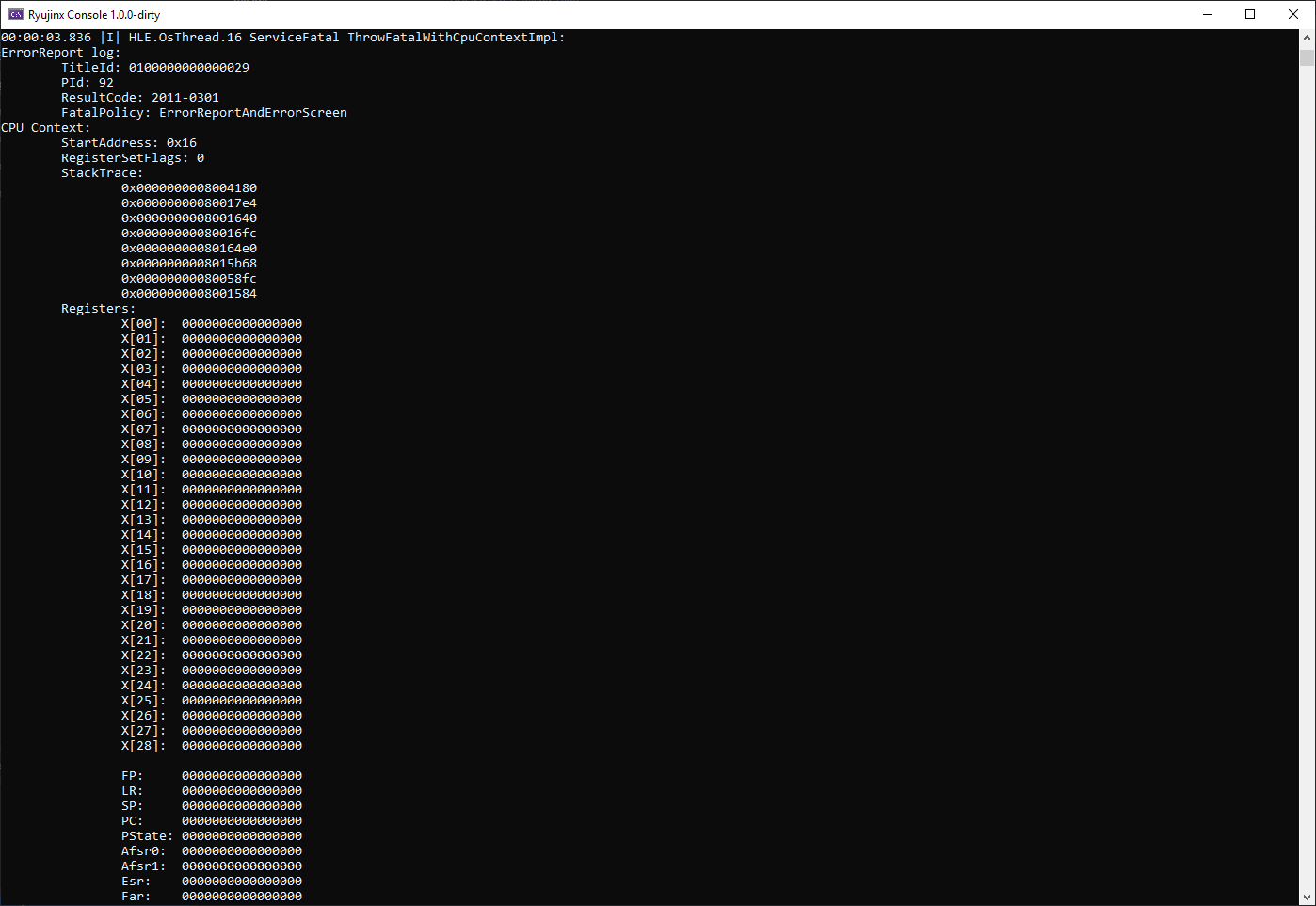
Task: Click stack address 0x0000000008004180
Action: point(189,188)
